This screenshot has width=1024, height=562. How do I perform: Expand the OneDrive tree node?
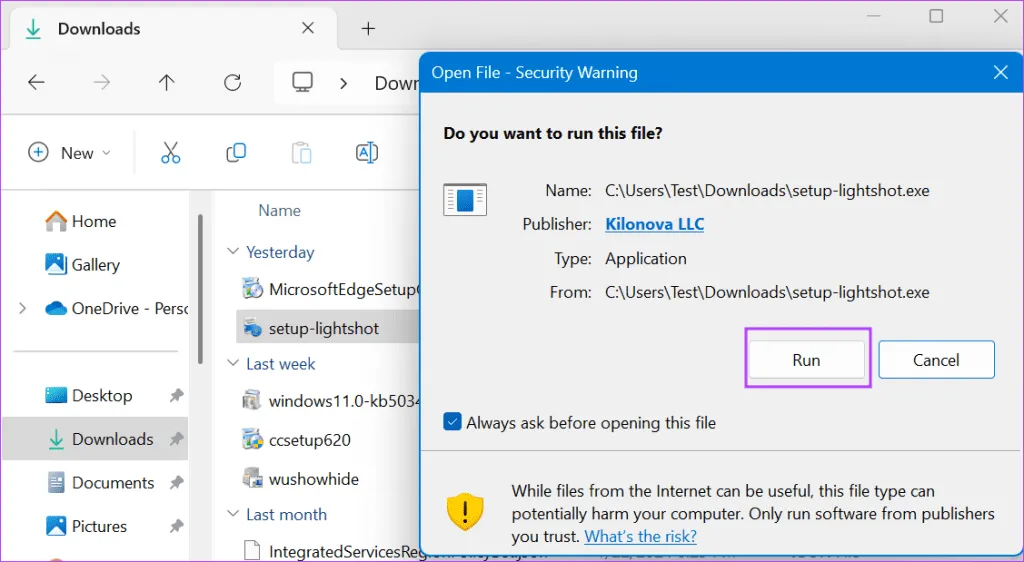22,309
